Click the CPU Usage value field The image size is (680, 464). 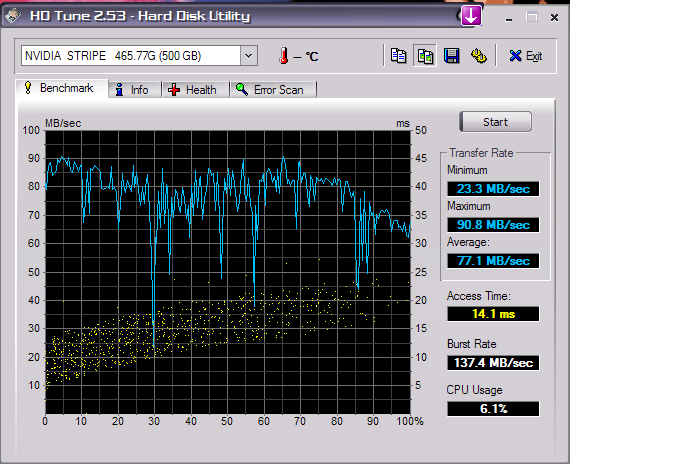(x=492, y=409)
